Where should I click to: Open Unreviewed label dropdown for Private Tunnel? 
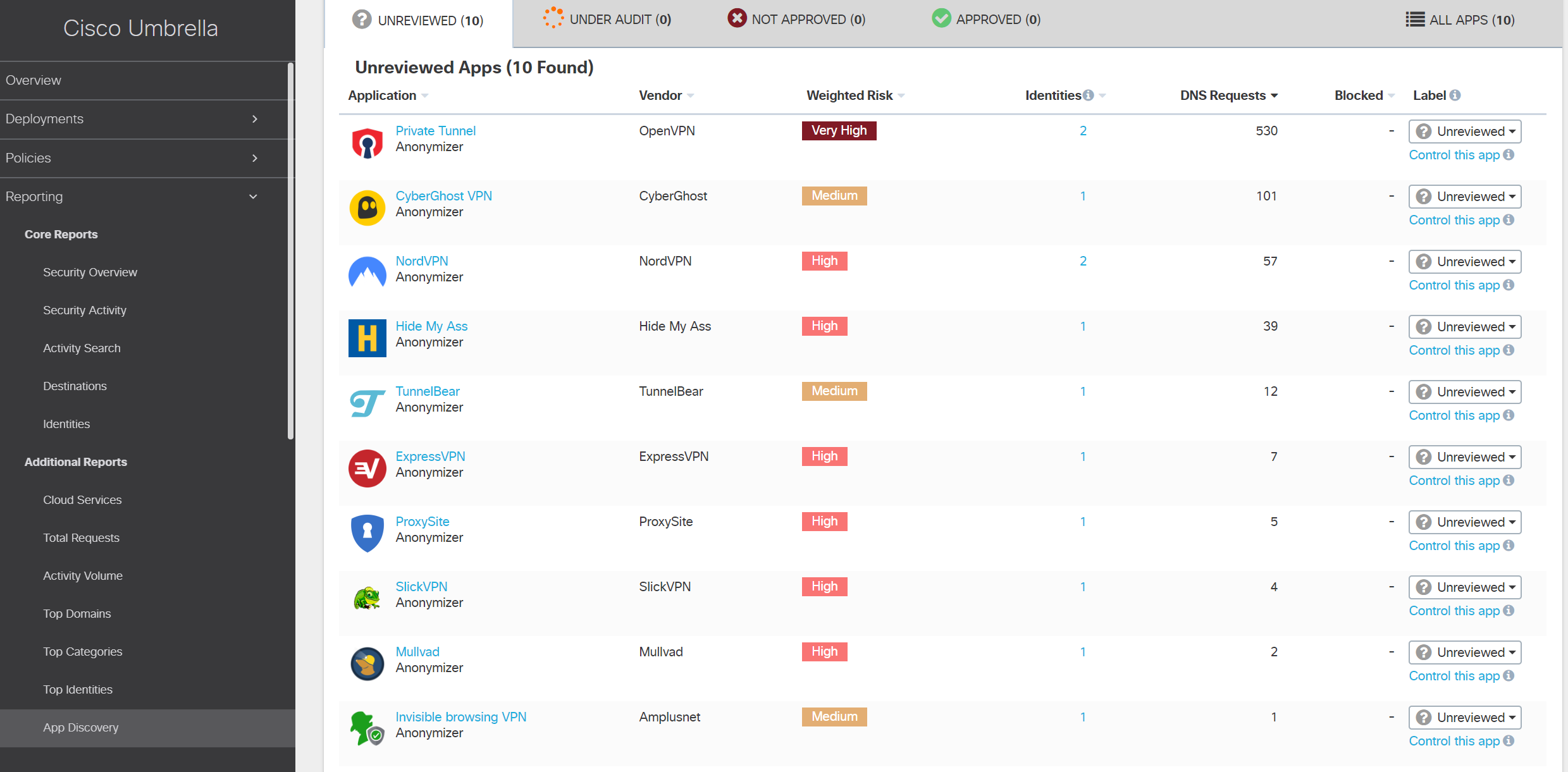pyautogui.click(x=1464, y=132)
